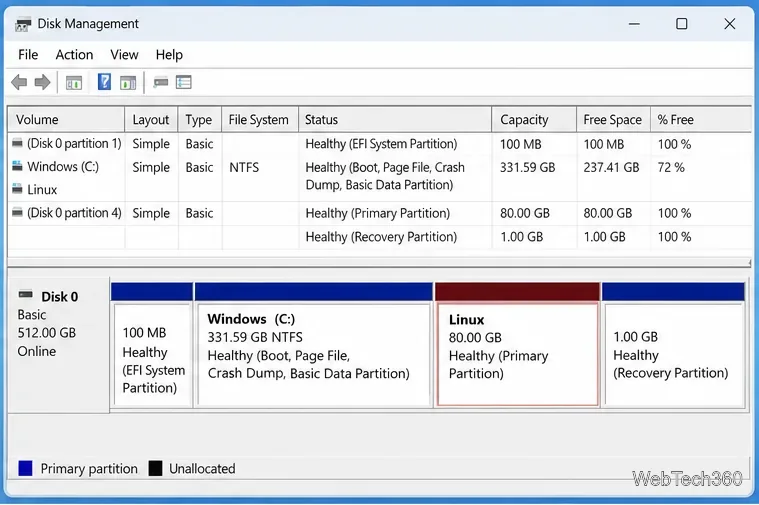Sort by the Layout column header
759x505 pixels.
[x=151, y=120]
